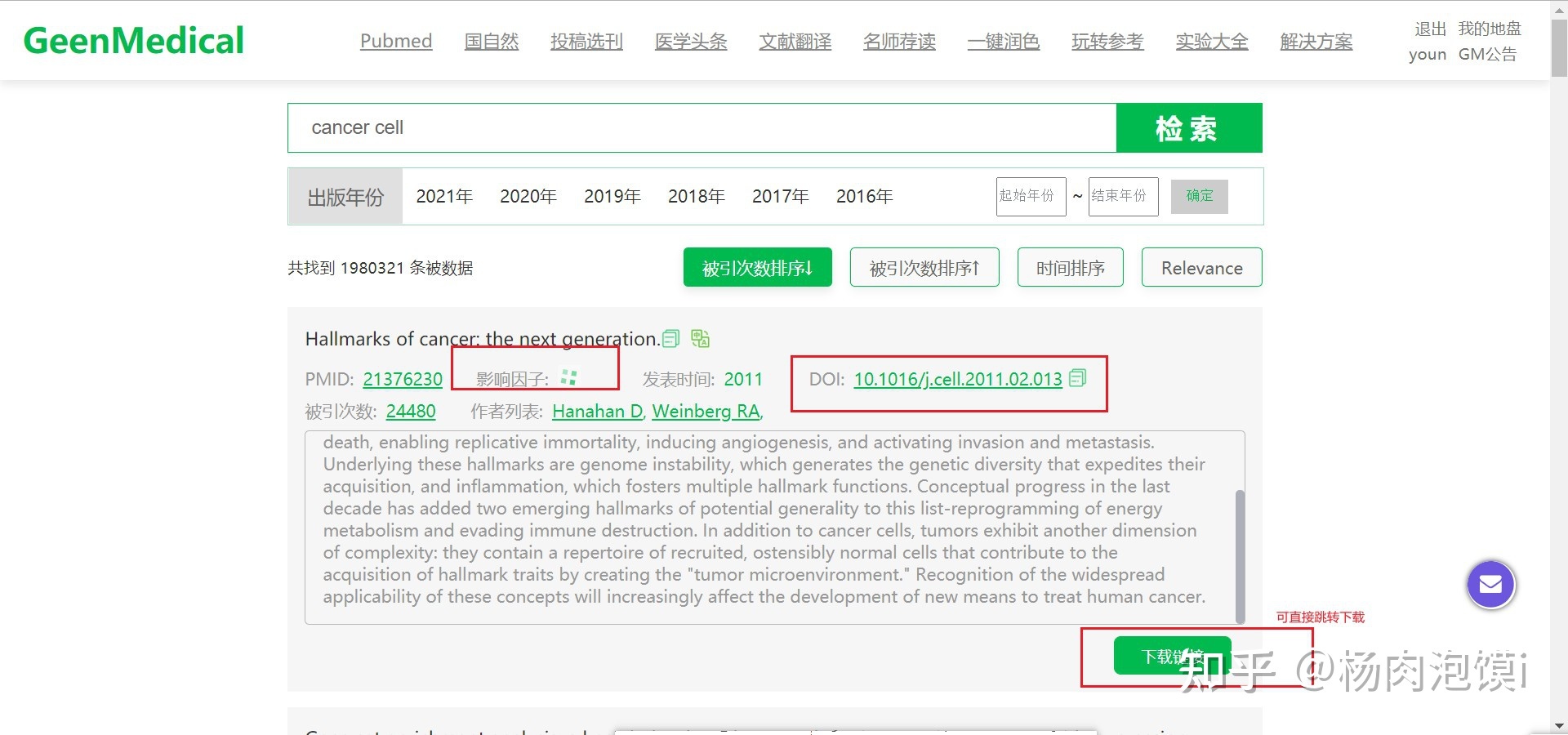1568x735 pixels.
Task: Open the 实验大全 page
Action: pos(1212,42)
